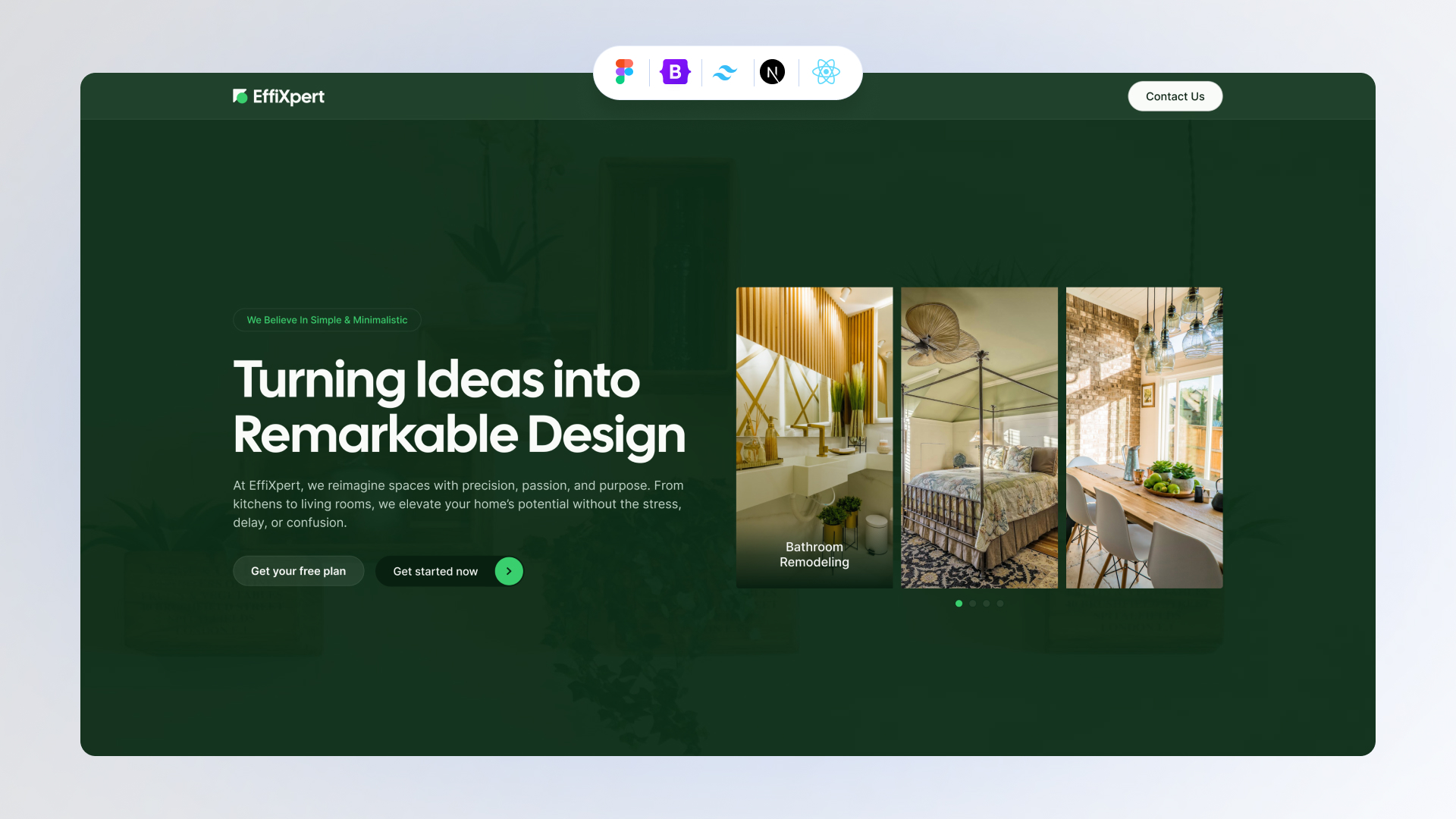Click the Tailwind CSS wave icon
The width and height of the screenshot is (1456, 819).
click(725, 72)
